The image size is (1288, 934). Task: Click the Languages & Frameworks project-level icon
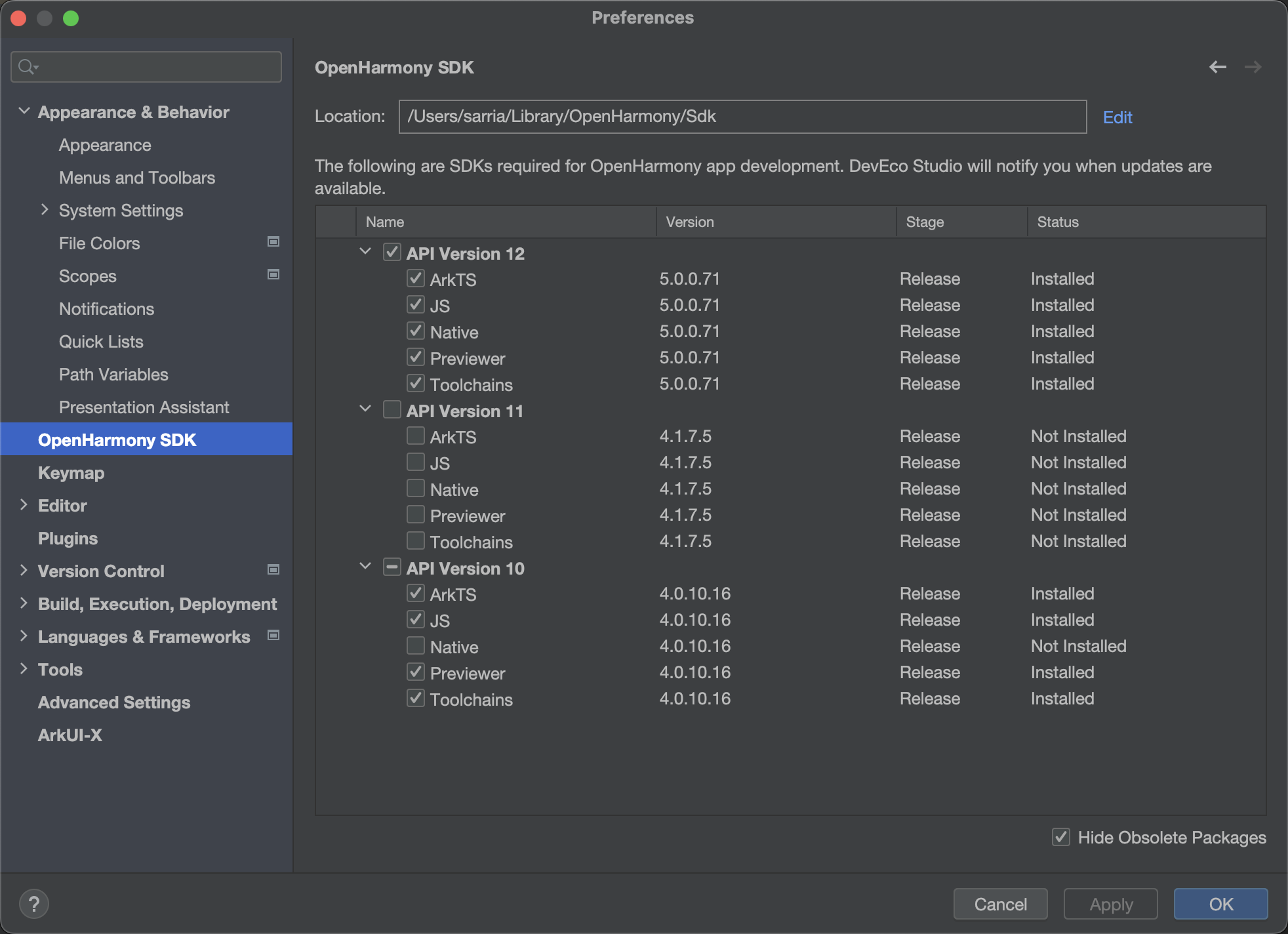point(273,636)
